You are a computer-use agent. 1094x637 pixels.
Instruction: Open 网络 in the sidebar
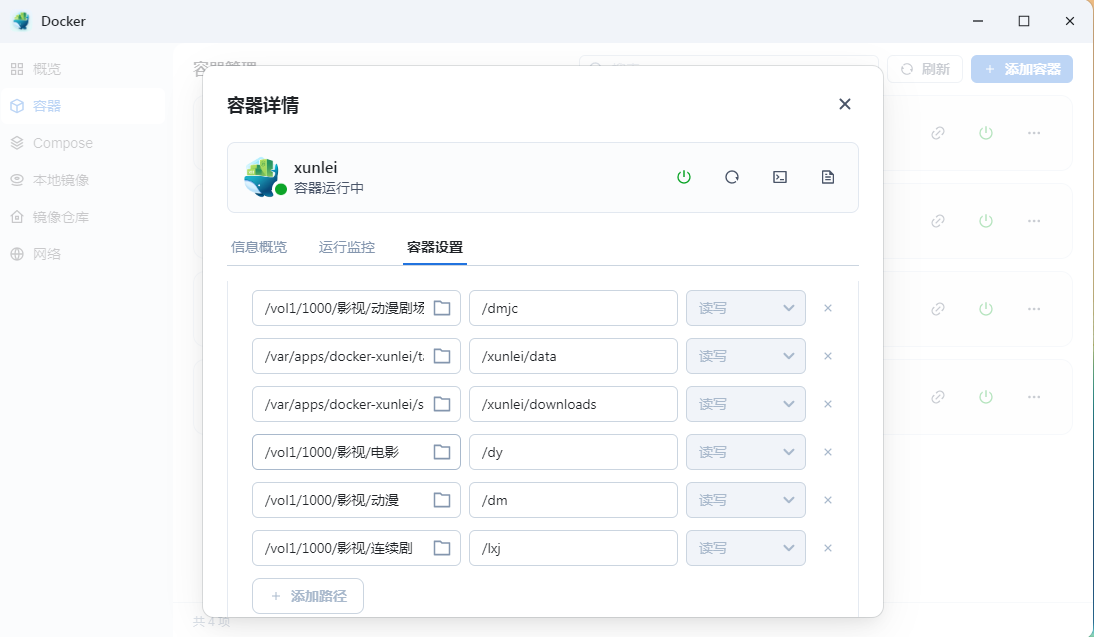pos(82,254)
